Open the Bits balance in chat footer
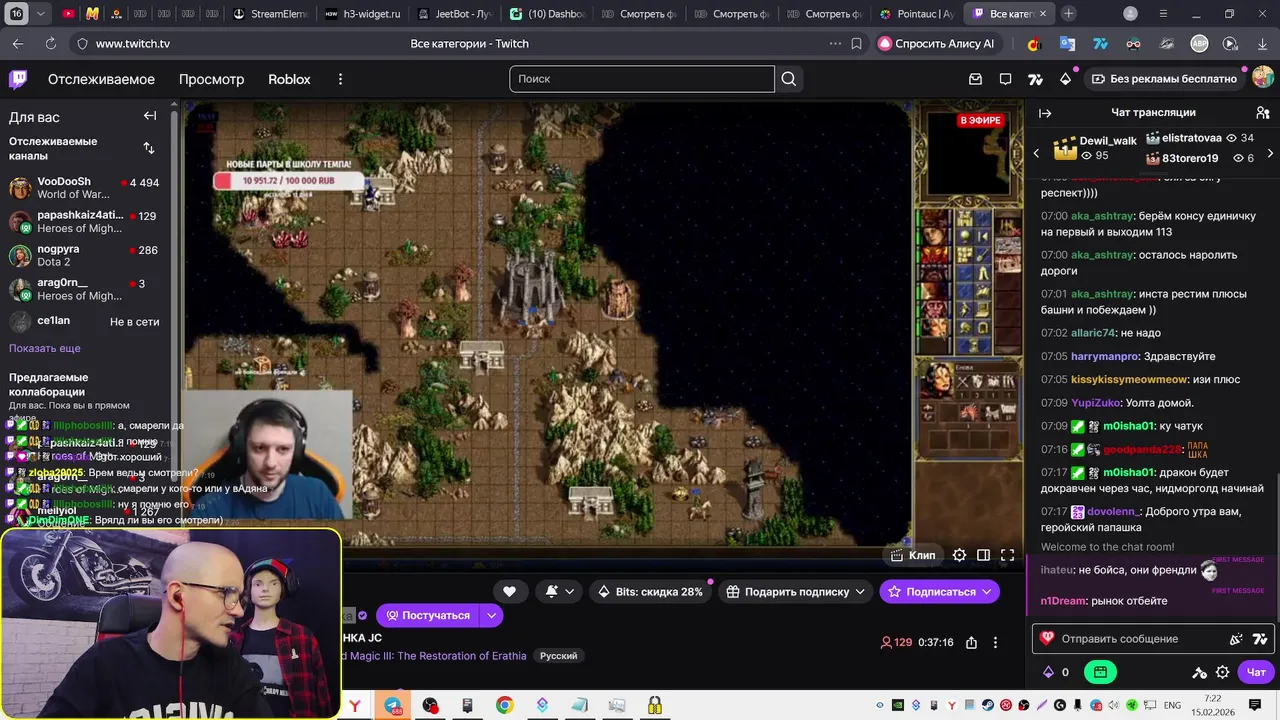The height and width of the screenshot is (720, 1280). pos(1056,673)
